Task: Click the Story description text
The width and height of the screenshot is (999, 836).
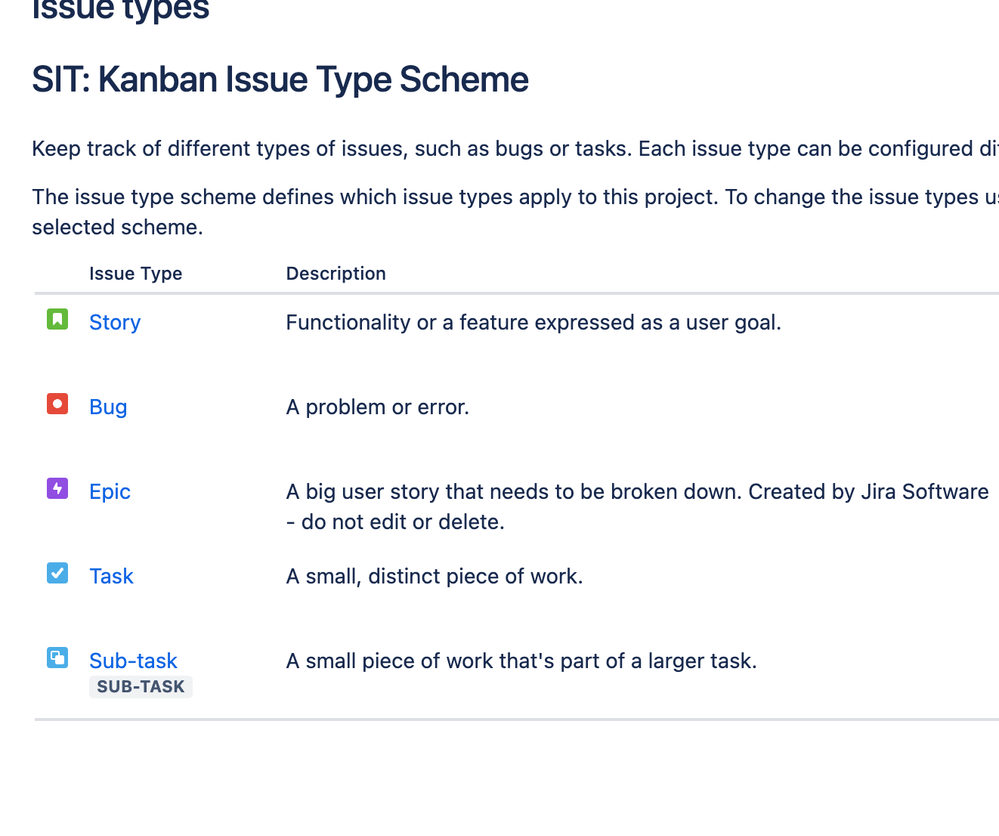Action: pos(533,322)
